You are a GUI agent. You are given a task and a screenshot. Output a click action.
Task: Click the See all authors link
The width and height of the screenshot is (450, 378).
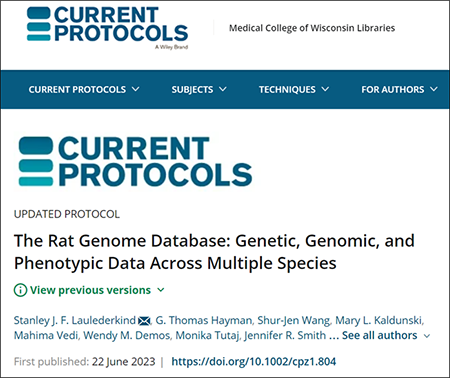[379, 335]
